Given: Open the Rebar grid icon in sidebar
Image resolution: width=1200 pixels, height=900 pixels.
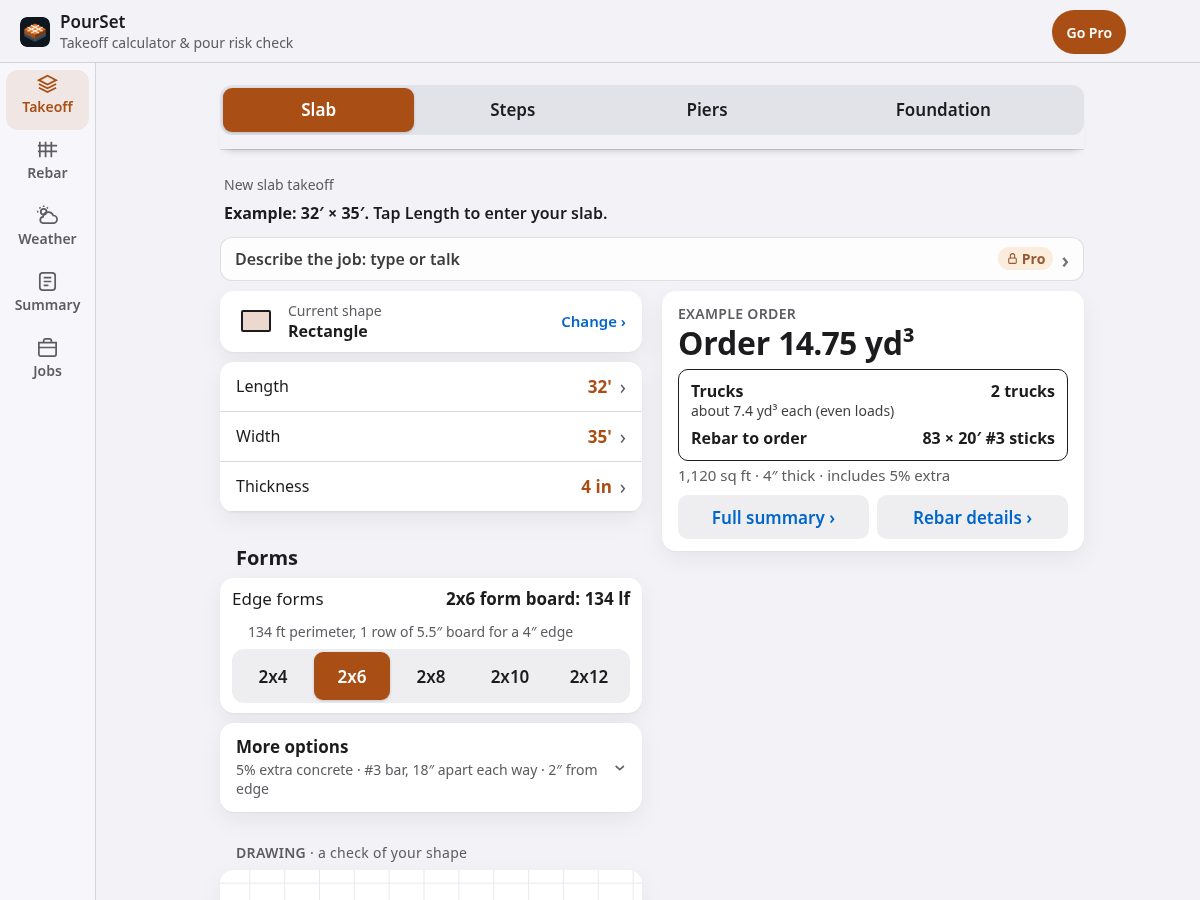Looking at the screenshot, I should 47,149.
